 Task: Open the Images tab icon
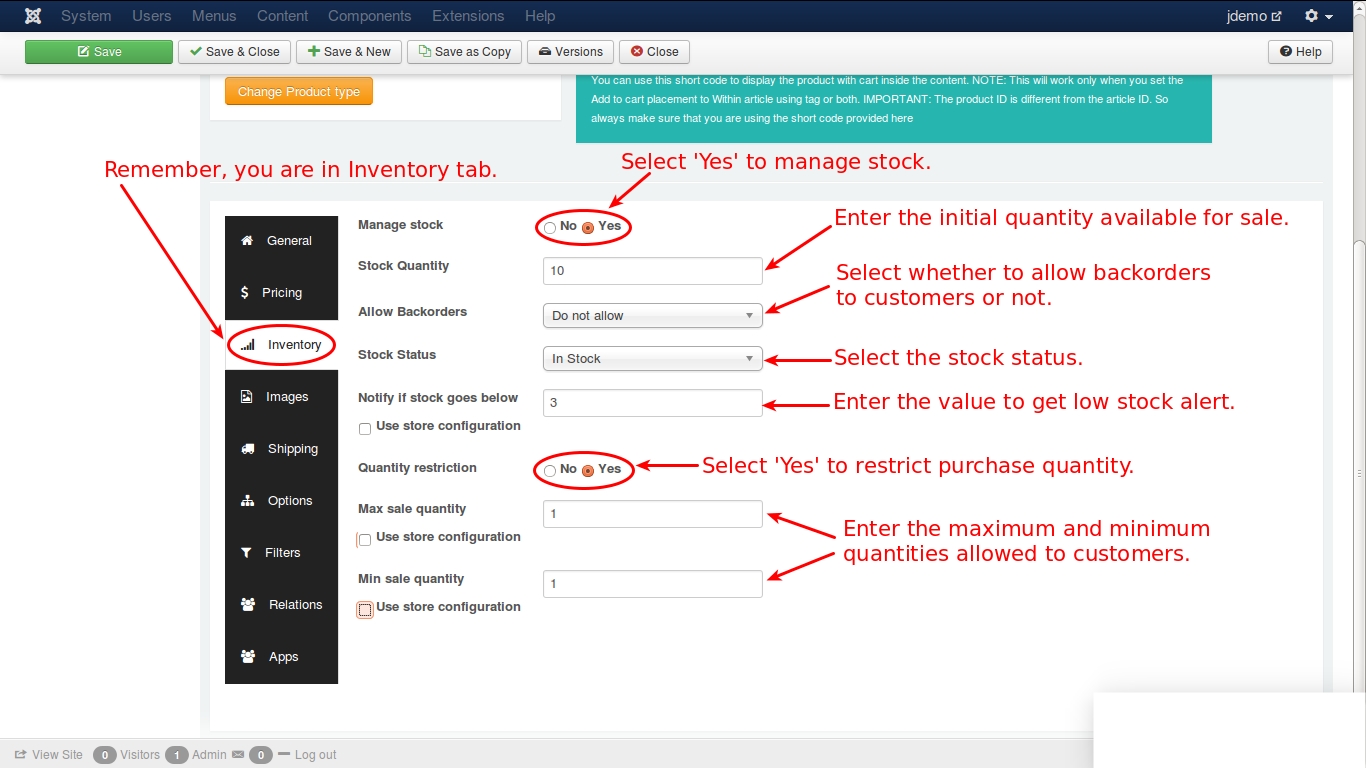coord(247,396)
